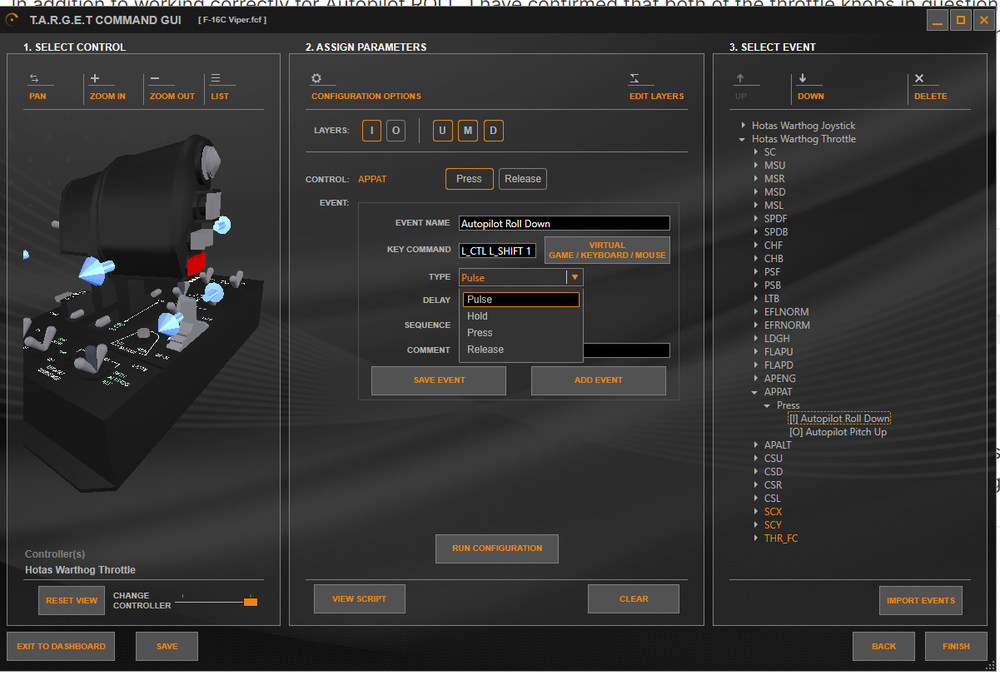The height and width of the screenshot is (680, 1000).
Task: Click the Zoom Out tool
Action: tap(172, 87)
